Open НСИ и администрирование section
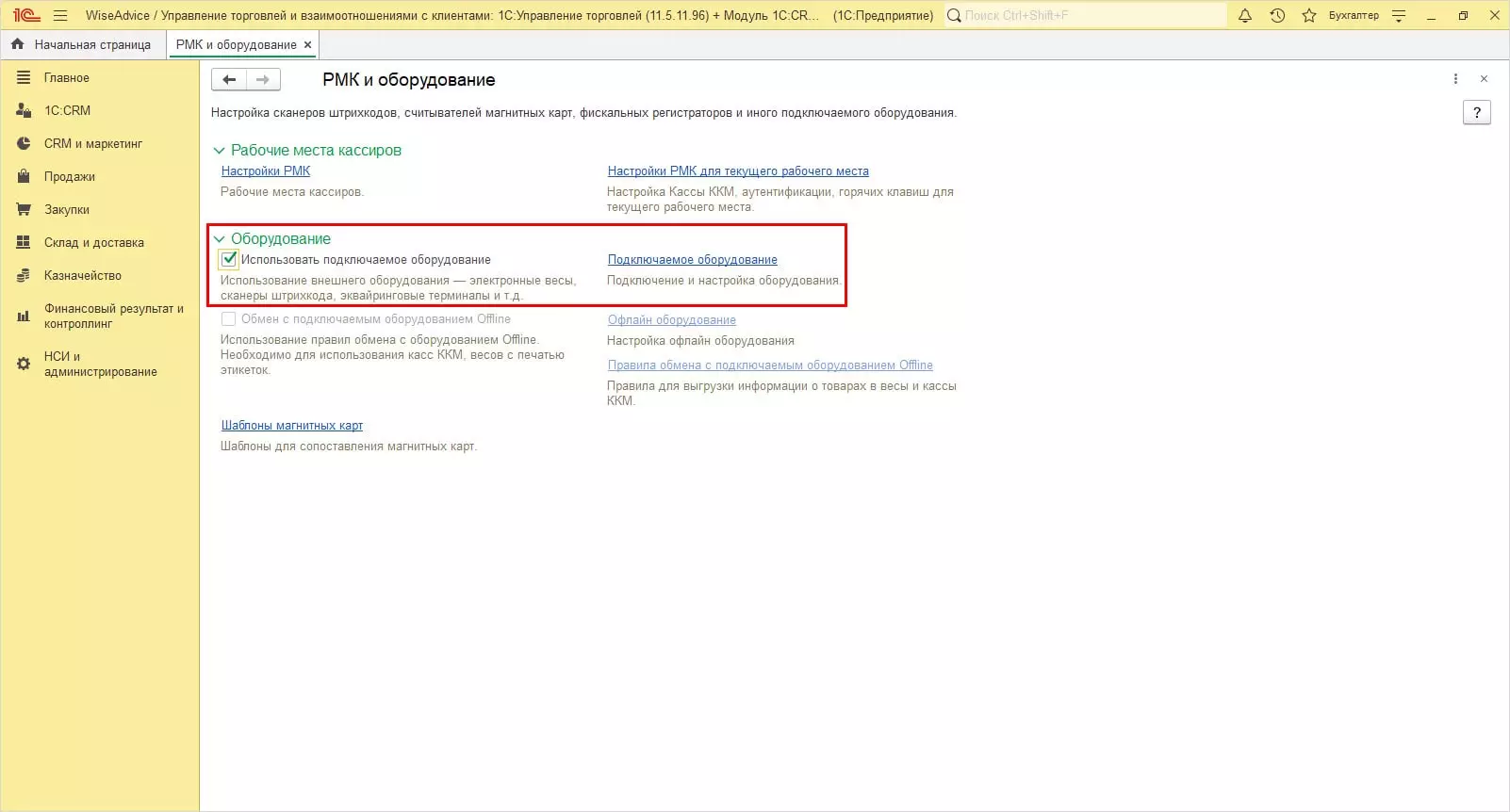 tap(101, 364)
